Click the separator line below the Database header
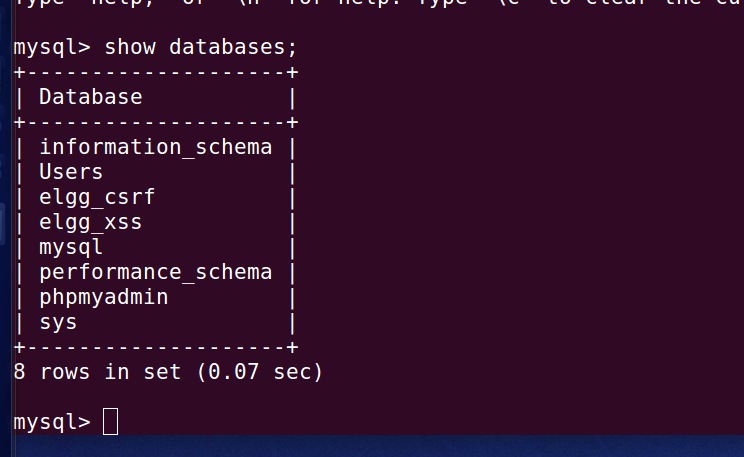 (156, 122)
